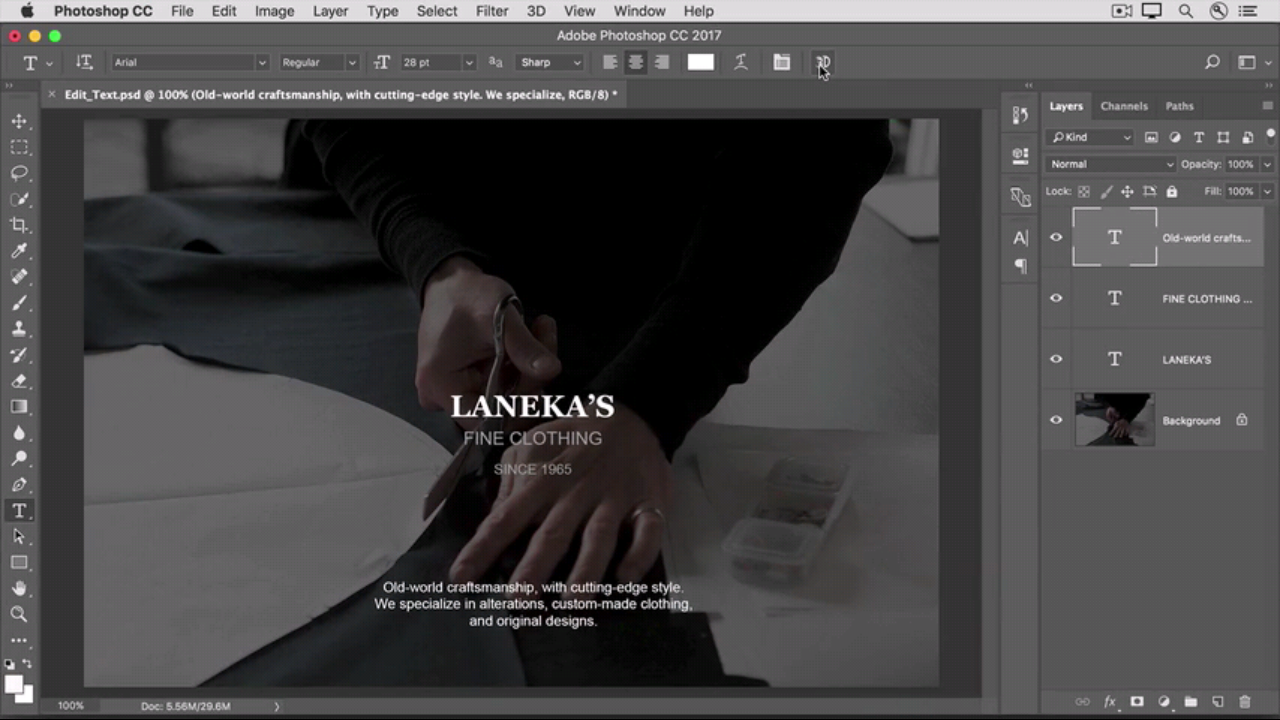Viewport: 1280px width, 720px height.
Task: Toggle visibility of LANEKA'S layer
Action: pyautogui.click(x=1056, y=359)
